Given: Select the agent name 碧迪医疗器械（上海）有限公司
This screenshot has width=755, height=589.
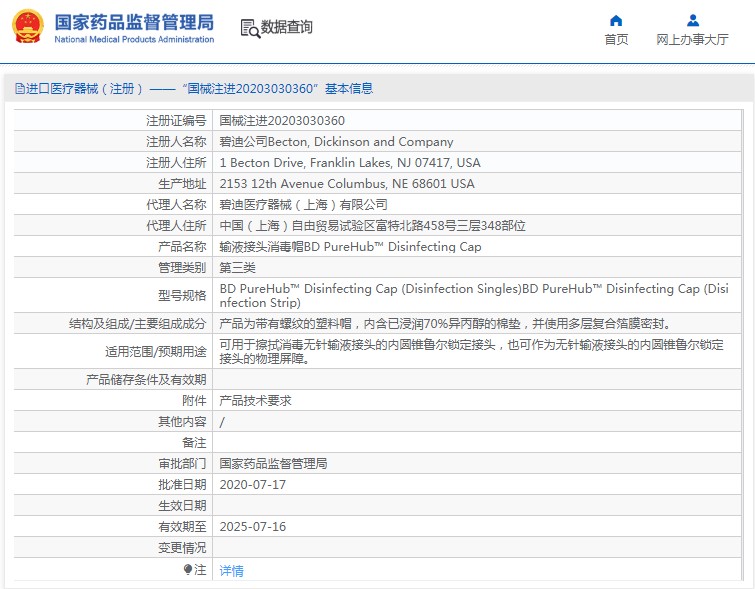Looking at the screenshot, I should 303,205.
